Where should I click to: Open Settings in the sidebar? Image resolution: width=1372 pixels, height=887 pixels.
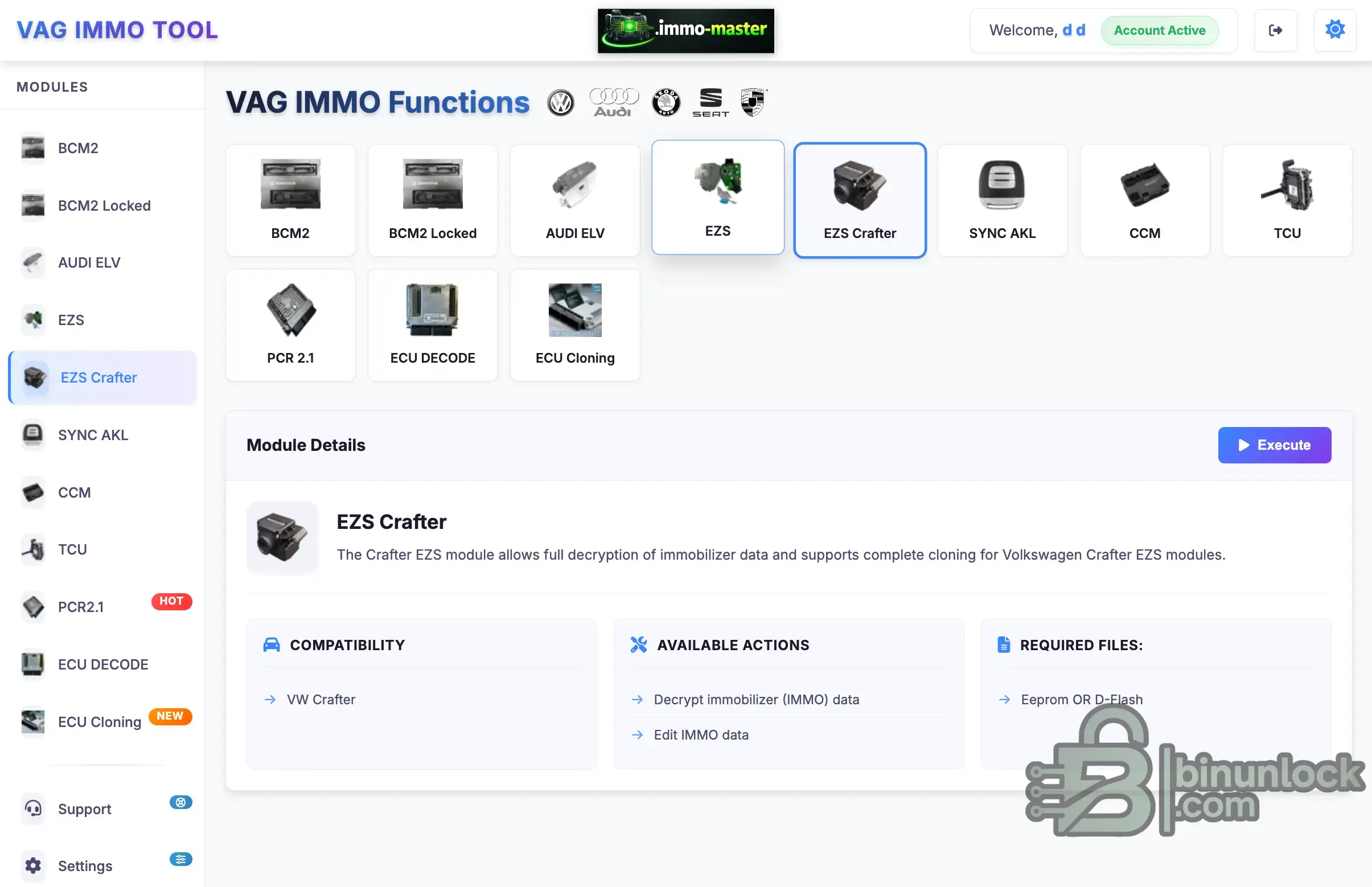click(x=85, y=866)
